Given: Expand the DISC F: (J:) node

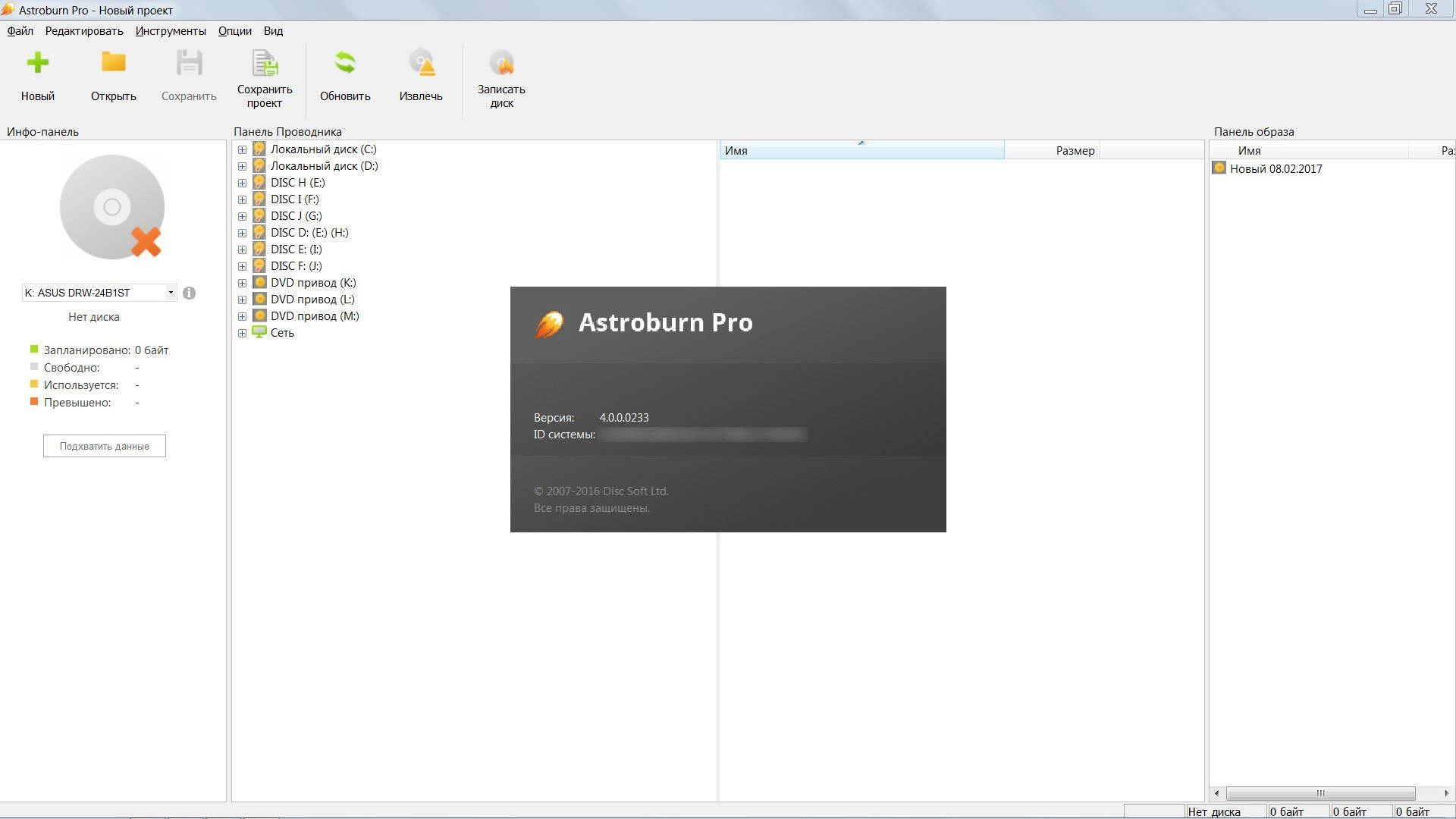Looking at the screenshot, I should click(x=242, y=266).
